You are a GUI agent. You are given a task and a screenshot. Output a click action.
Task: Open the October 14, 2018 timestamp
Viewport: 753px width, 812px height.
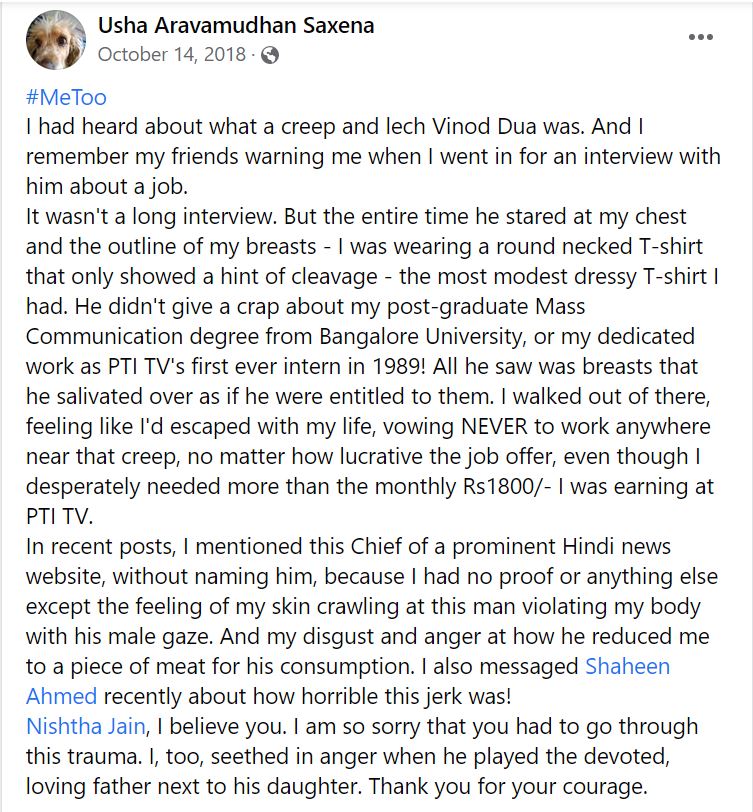(171, 54)
